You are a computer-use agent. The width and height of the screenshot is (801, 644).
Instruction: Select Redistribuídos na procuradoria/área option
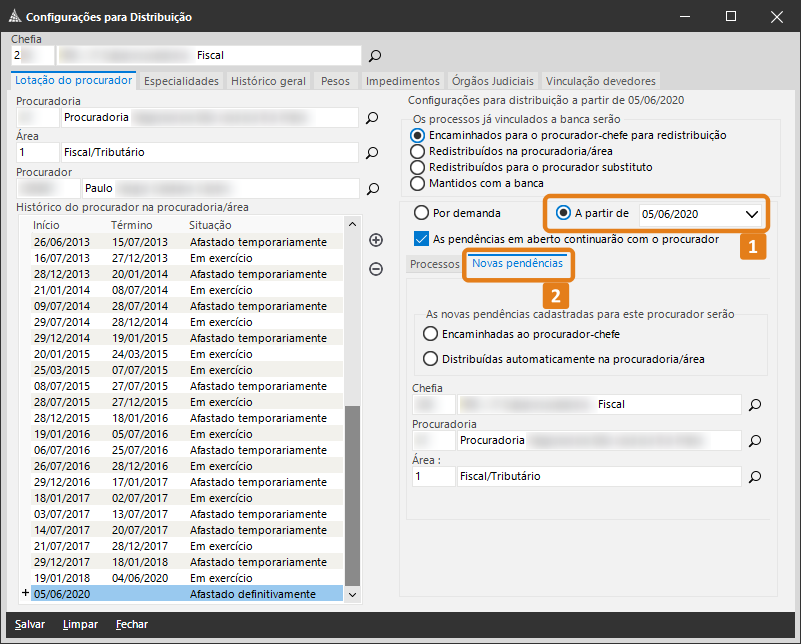click(419, 151)
